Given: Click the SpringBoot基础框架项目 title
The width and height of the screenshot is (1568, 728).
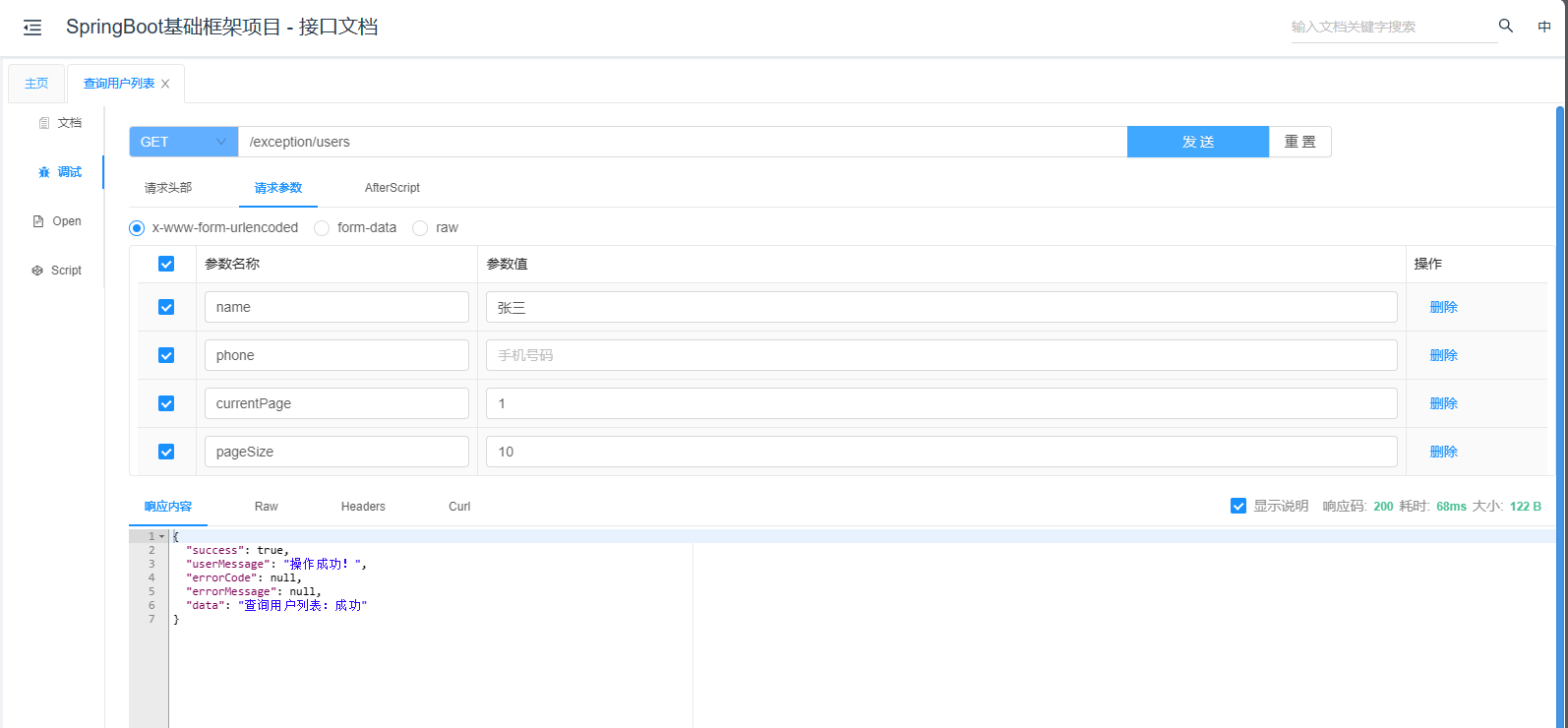Looking at the screenshot, I should point(221,27).
